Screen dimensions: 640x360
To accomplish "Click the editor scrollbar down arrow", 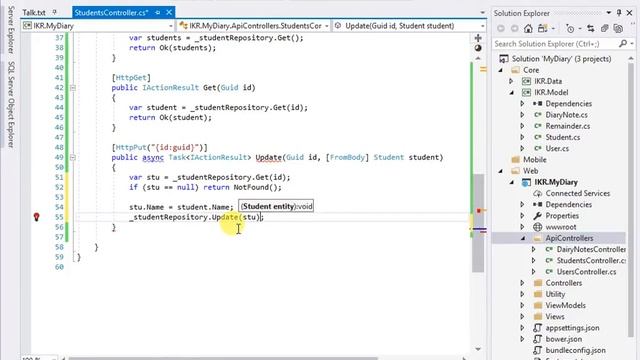I will pyautogui.click(x=478, y=349).
